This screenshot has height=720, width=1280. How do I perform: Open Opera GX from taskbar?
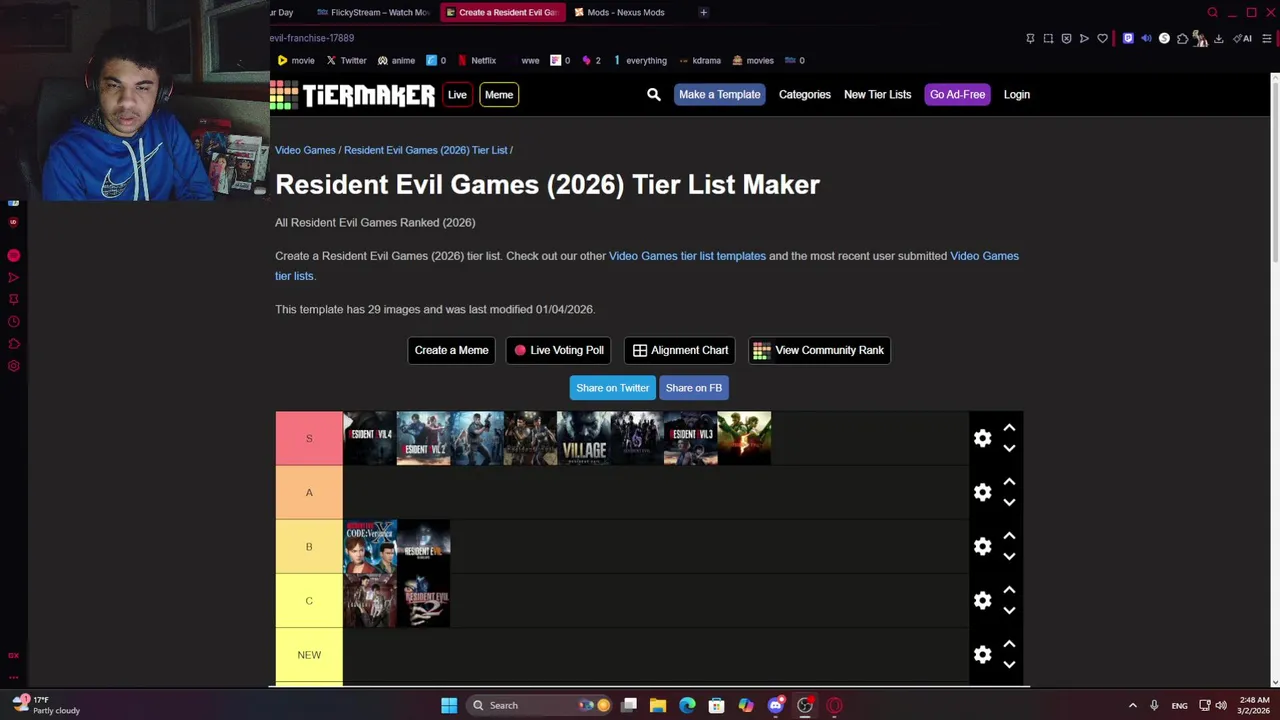834,705
